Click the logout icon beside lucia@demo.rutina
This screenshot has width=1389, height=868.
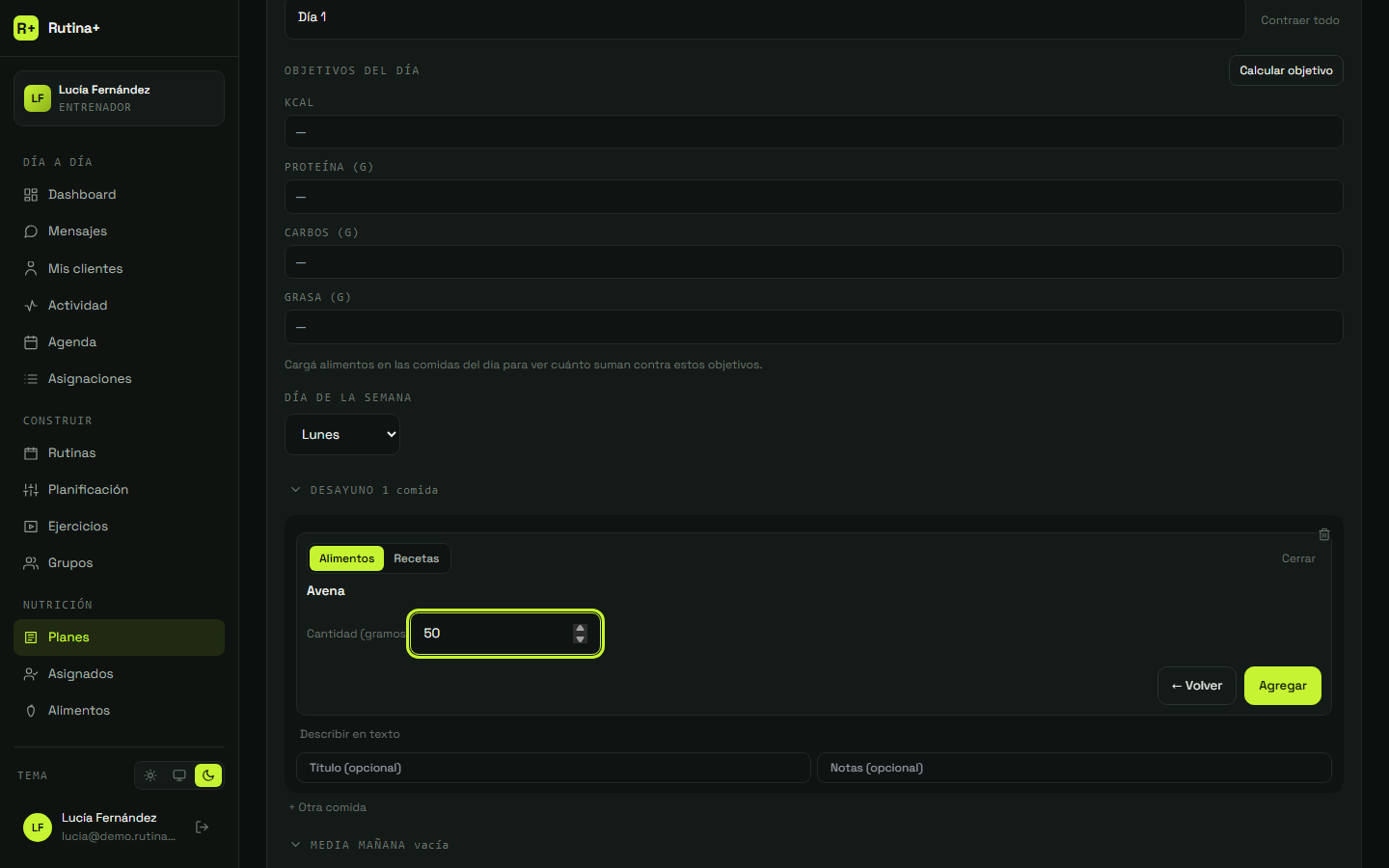pos(202,827)
